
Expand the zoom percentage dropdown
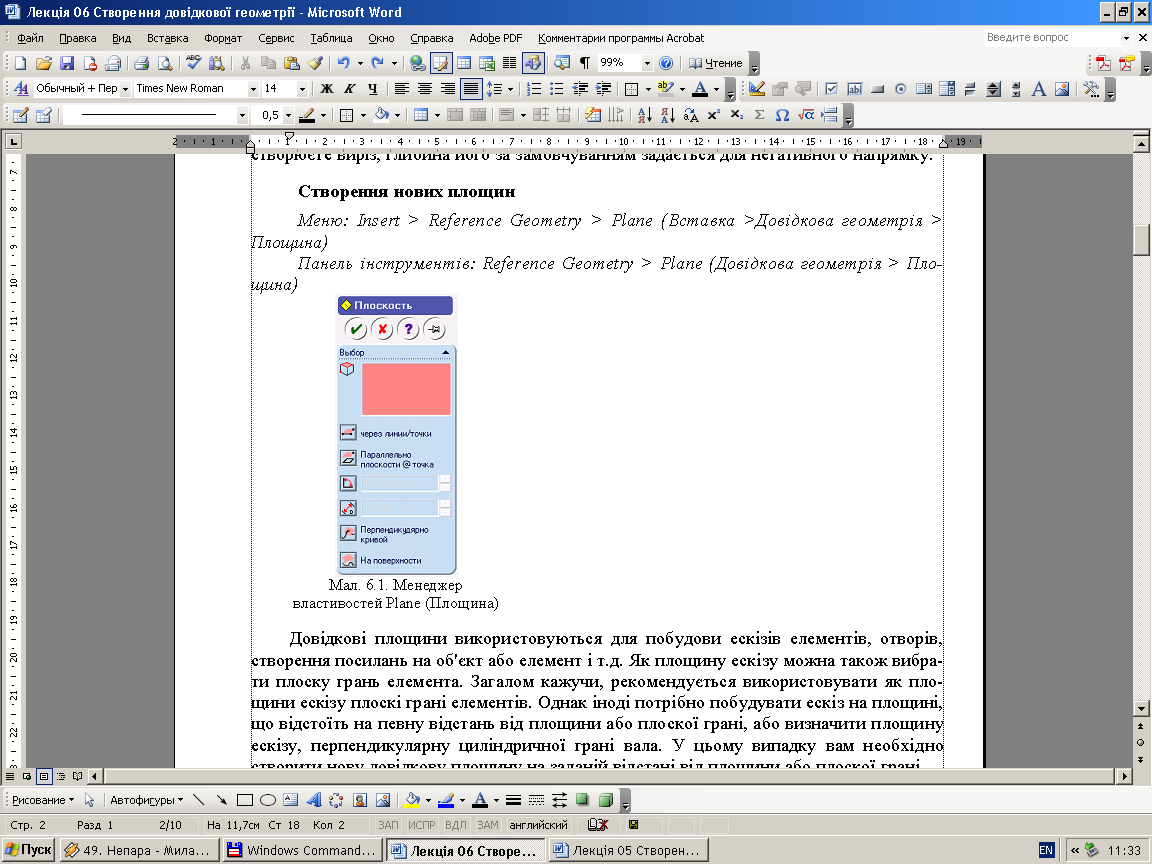pyautogui.click(x=647, y=63)
